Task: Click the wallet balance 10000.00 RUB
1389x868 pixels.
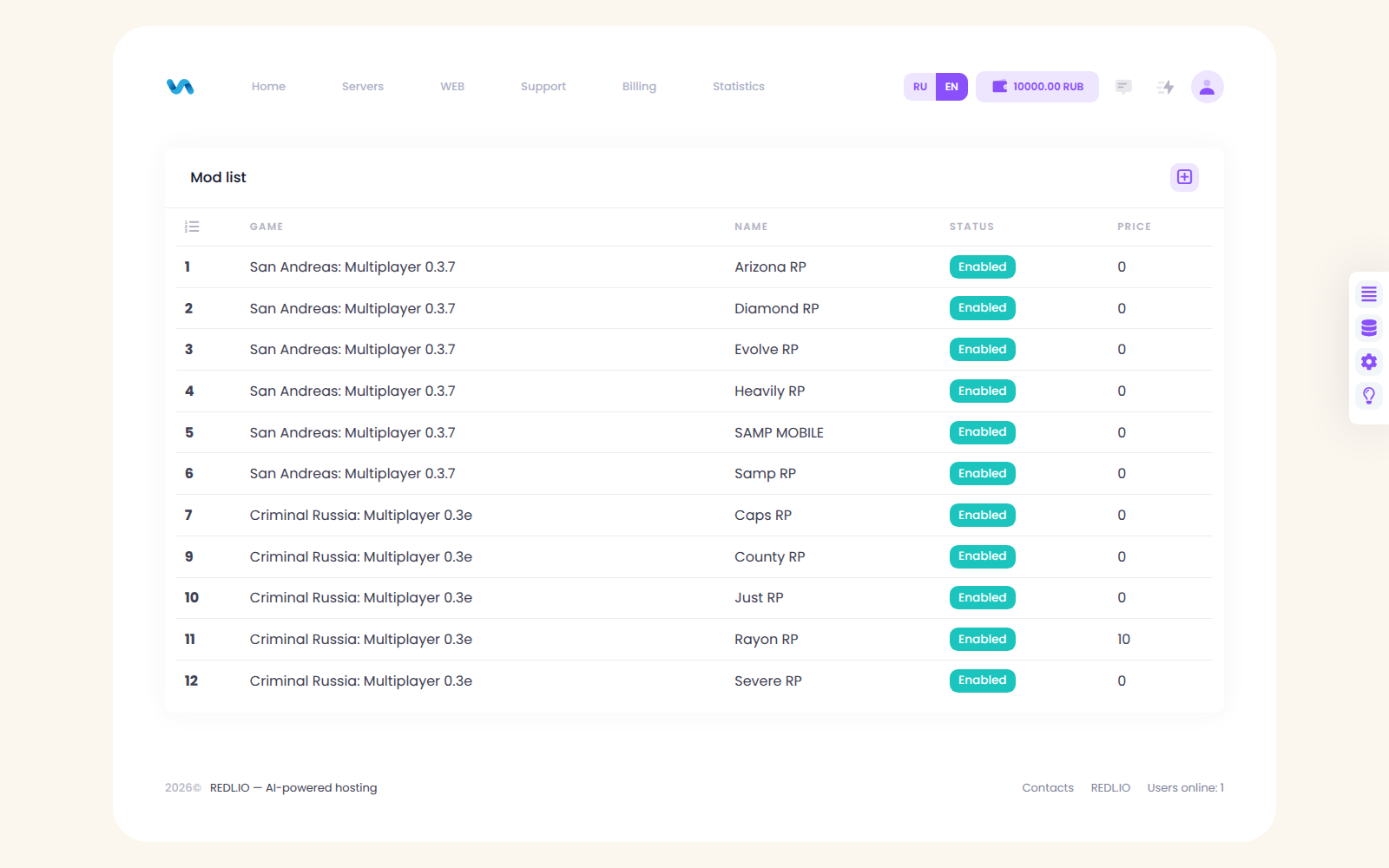Action: [x=1037, y=87]
